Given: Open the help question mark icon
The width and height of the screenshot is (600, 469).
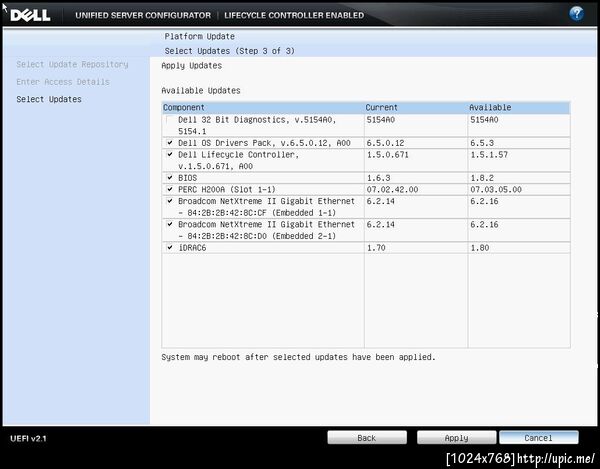Looking at the screenshot, I should (x=576, y=14).
